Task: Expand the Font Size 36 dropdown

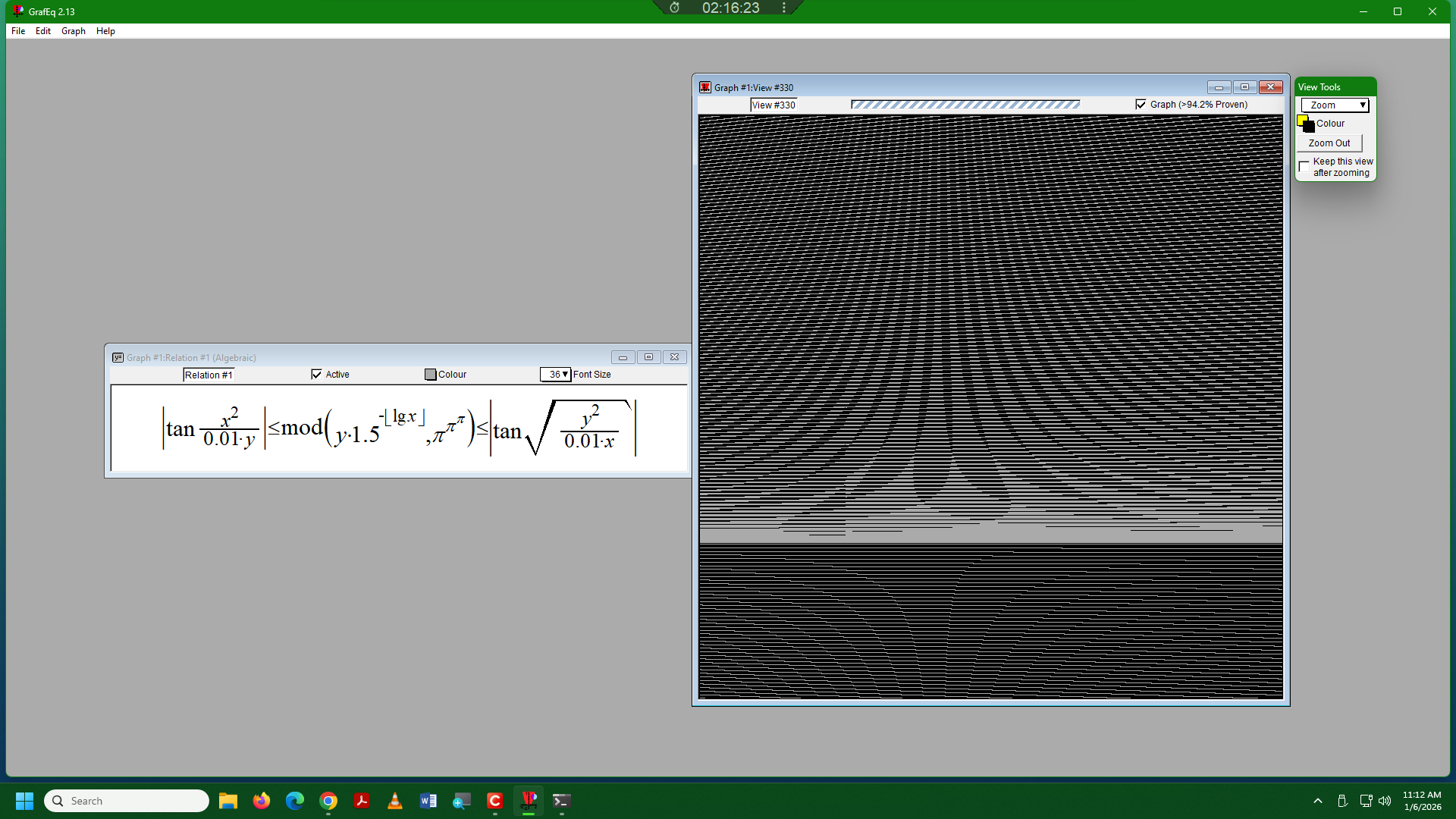Action: click(x=556, y=375)
